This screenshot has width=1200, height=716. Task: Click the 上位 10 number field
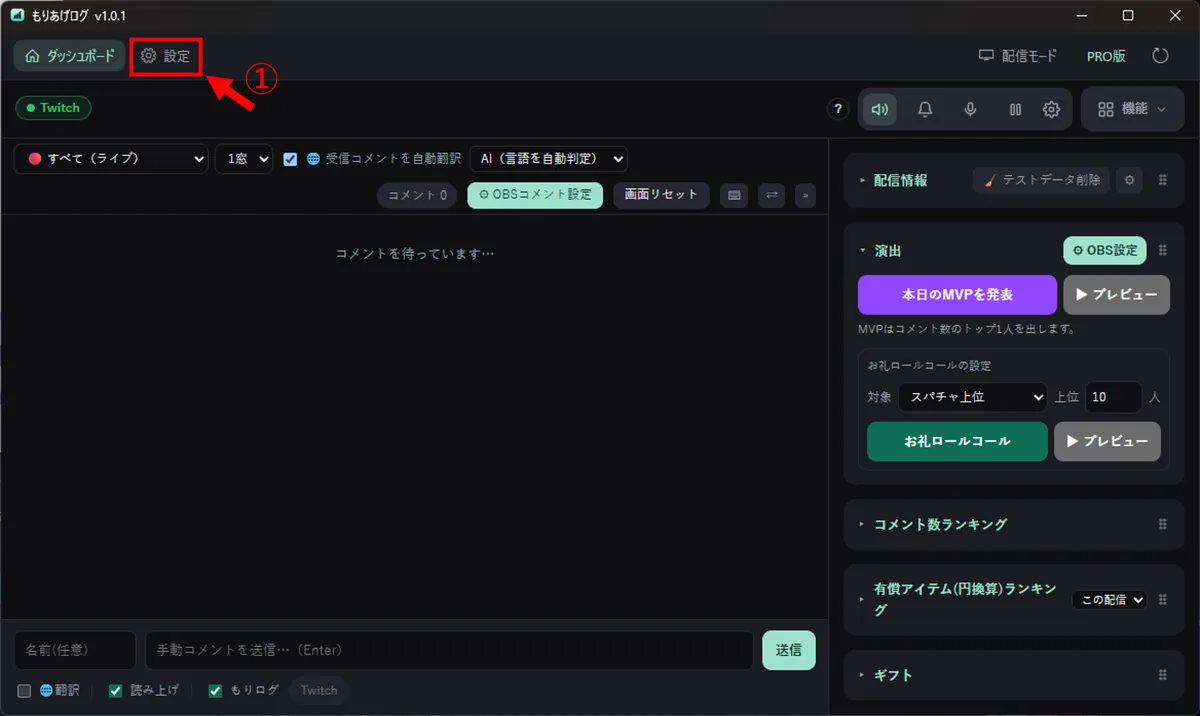(1113, 397)
